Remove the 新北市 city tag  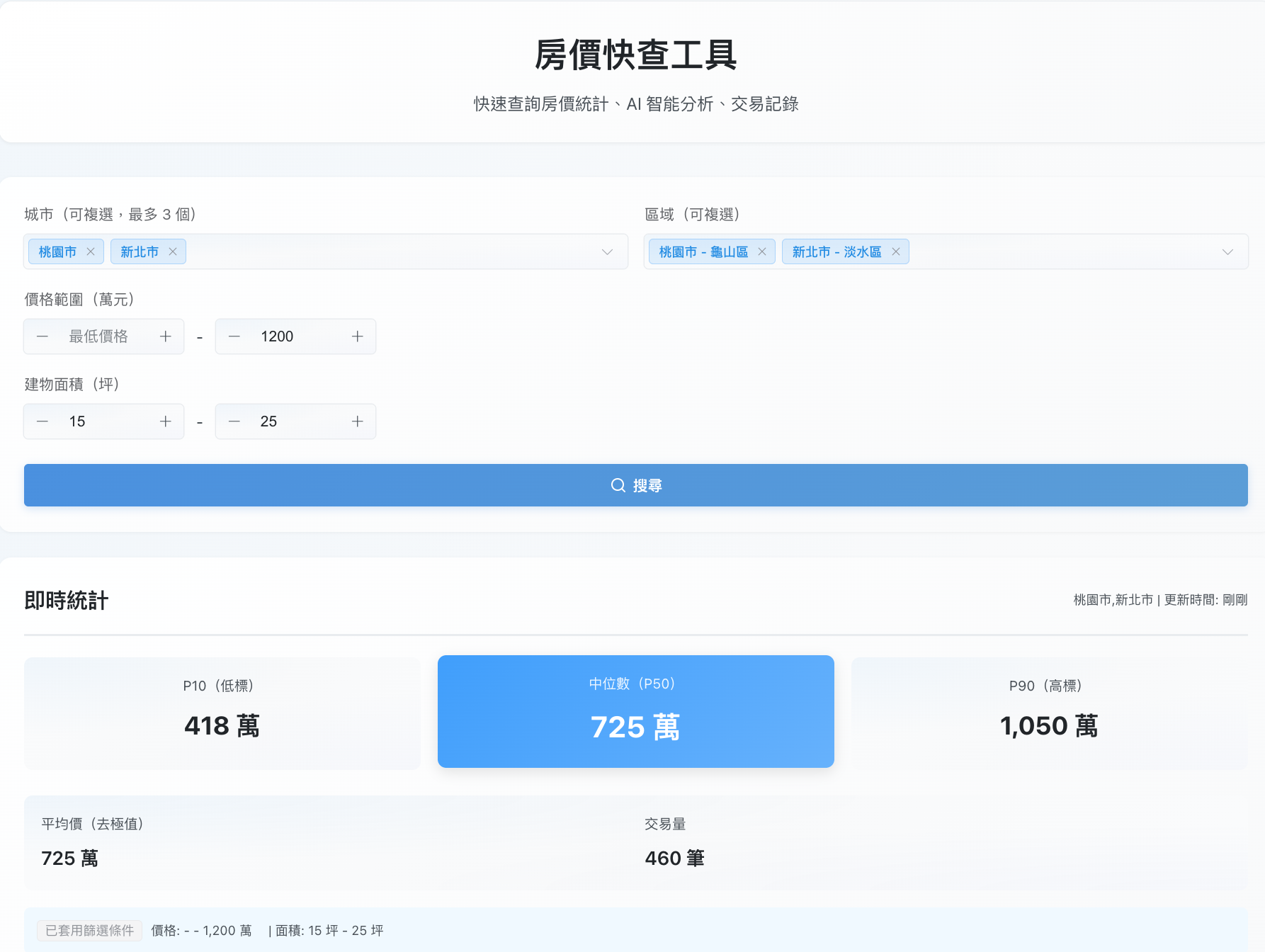(x=172, y=251)
